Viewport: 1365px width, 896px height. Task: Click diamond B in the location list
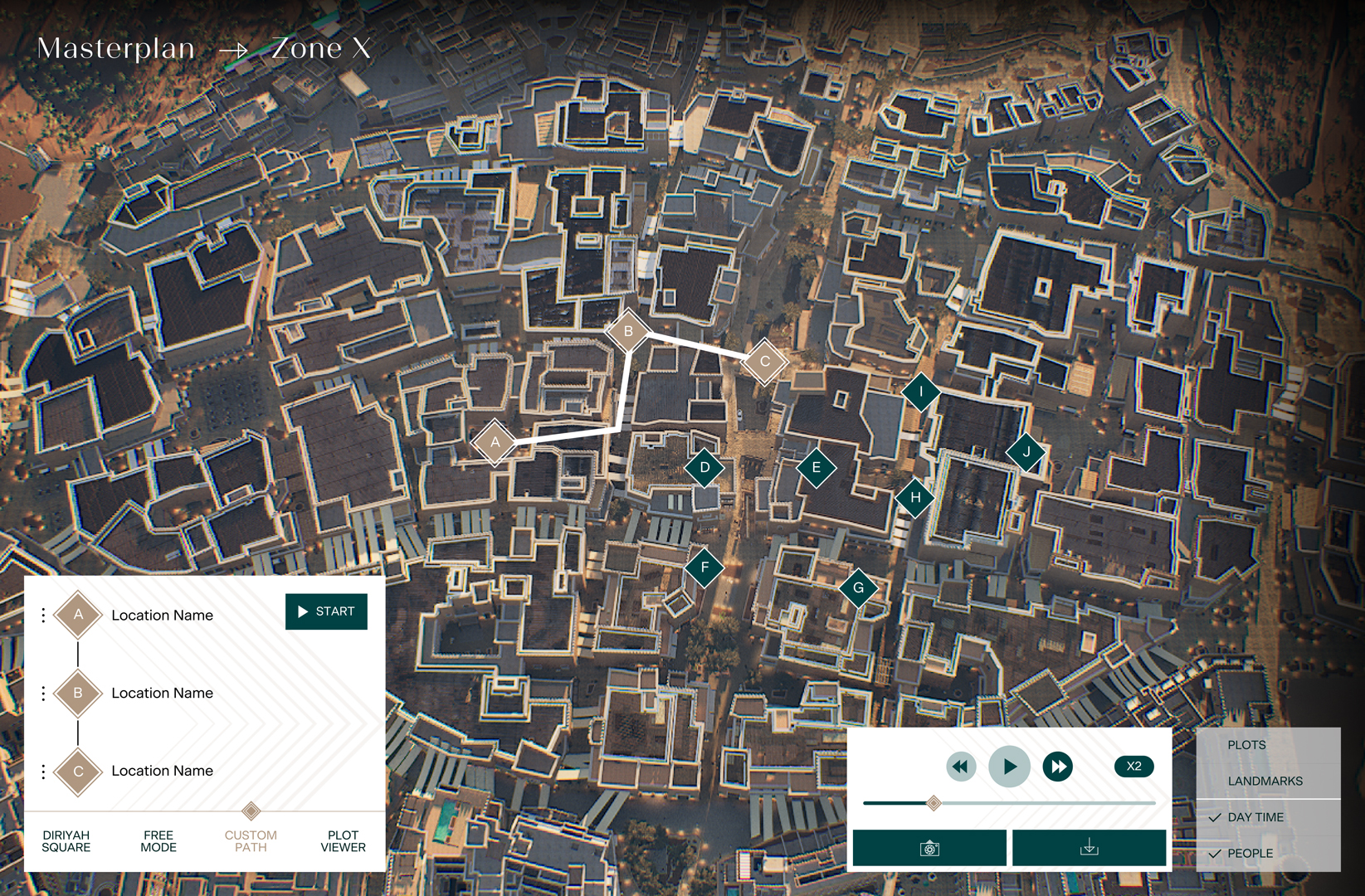click(78, 693)
